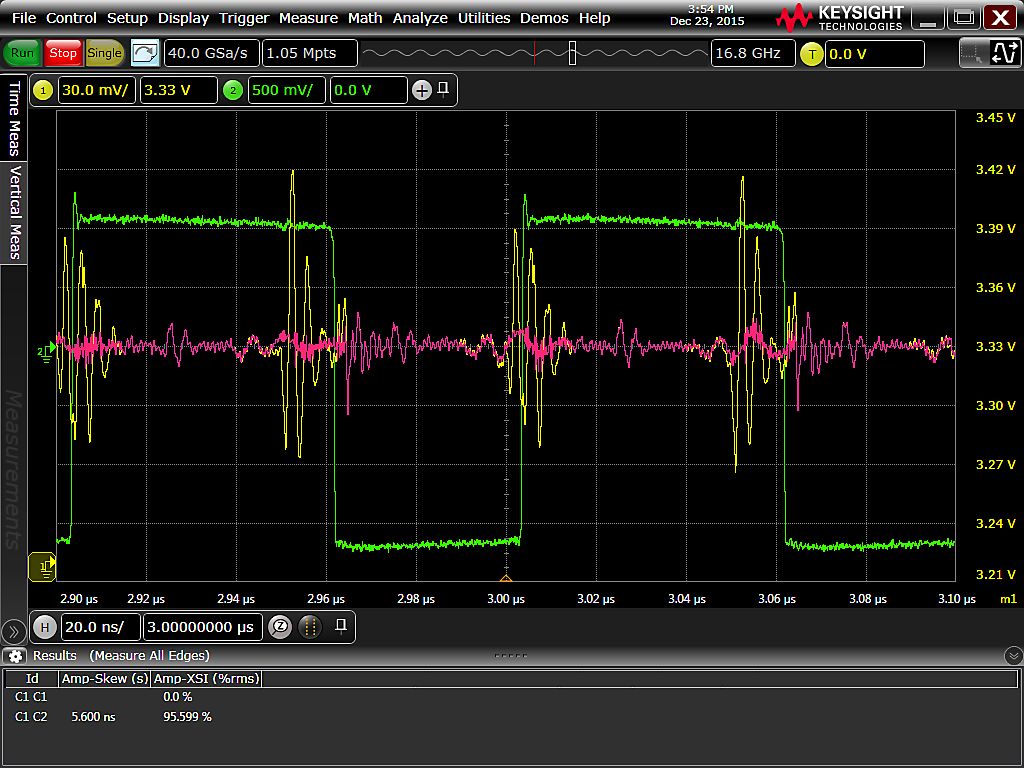1024x768 pixels.
Task: Open the Measure menu
Action: 308,18
